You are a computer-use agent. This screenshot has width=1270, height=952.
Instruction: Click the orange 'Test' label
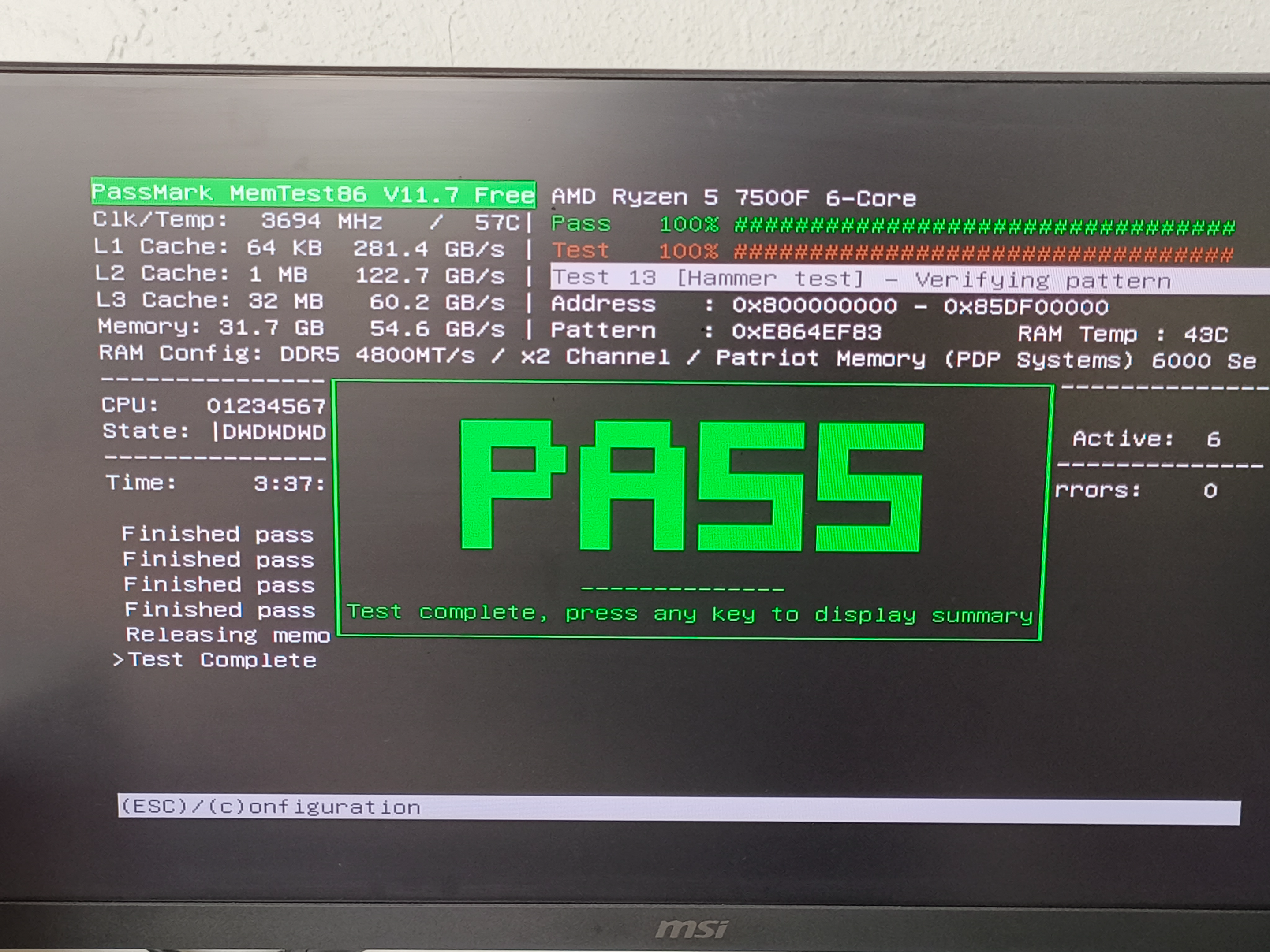click(x=580, y=251)
